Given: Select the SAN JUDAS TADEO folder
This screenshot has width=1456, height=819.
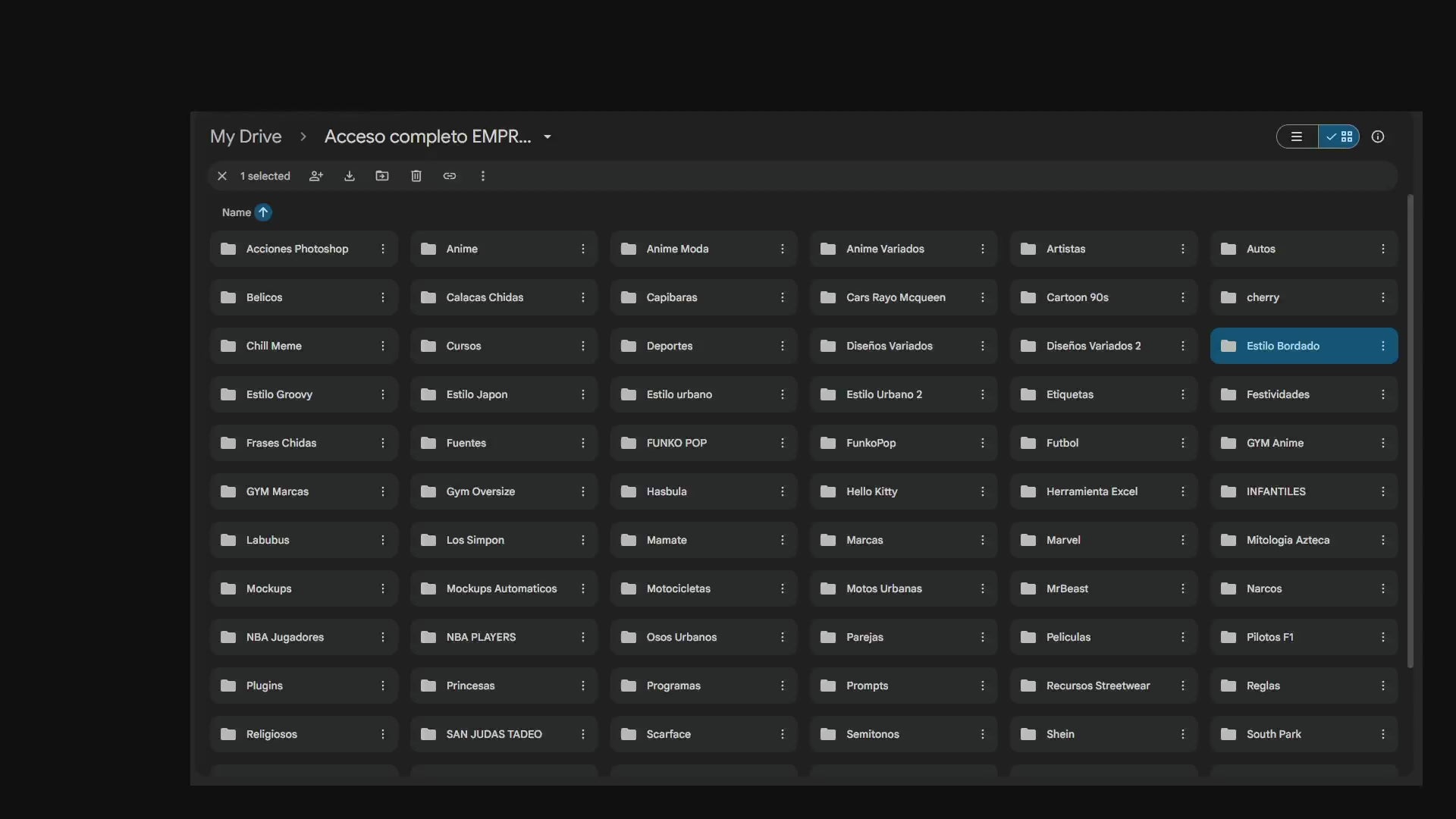Looking at the screenshot, I should pos(504,734).
